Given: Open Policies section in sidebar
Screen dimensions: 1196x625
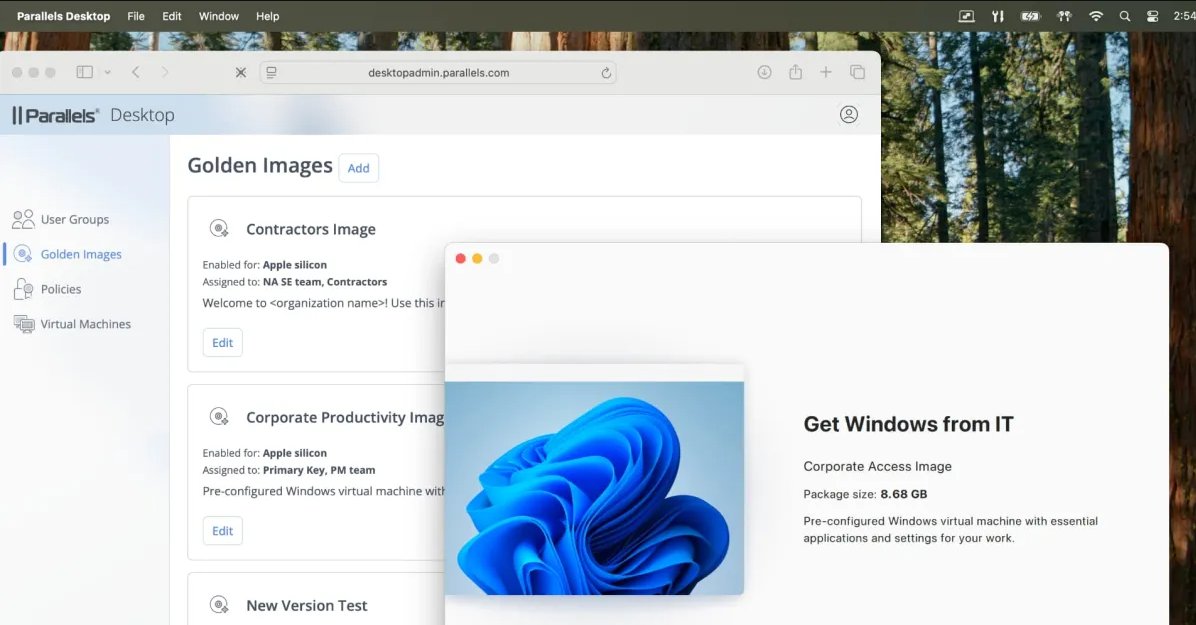Looking at the screenshot, I should 61,289.
